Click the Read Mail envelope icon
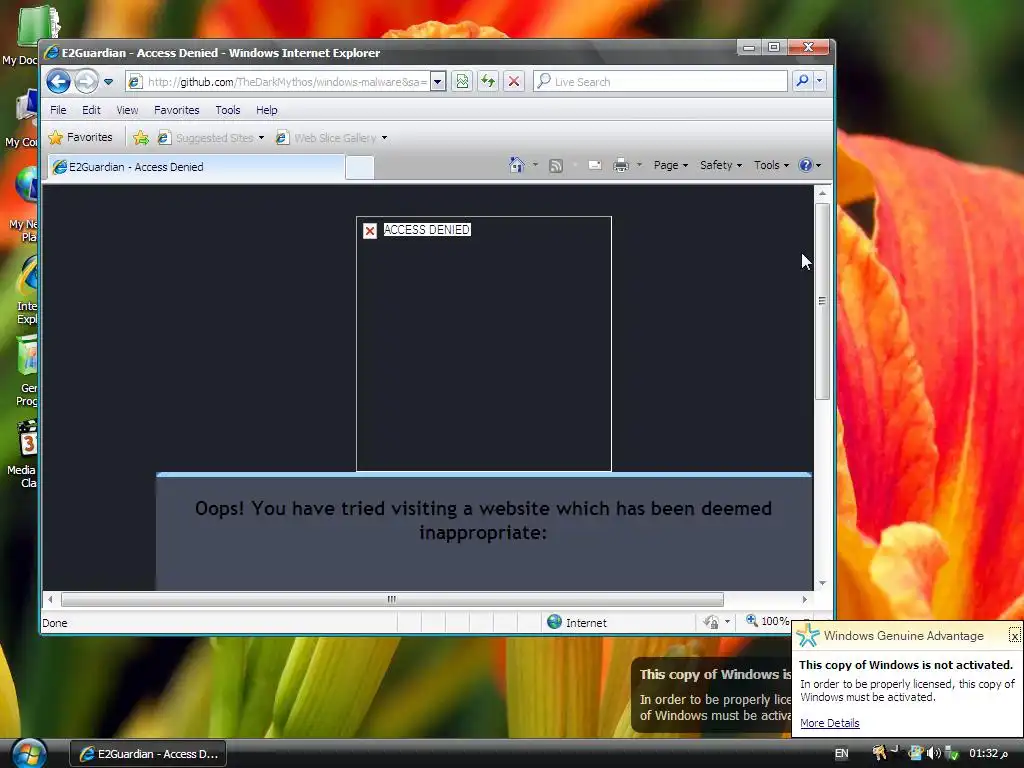Screen dimensions: 1024x768 click(595, 166)
